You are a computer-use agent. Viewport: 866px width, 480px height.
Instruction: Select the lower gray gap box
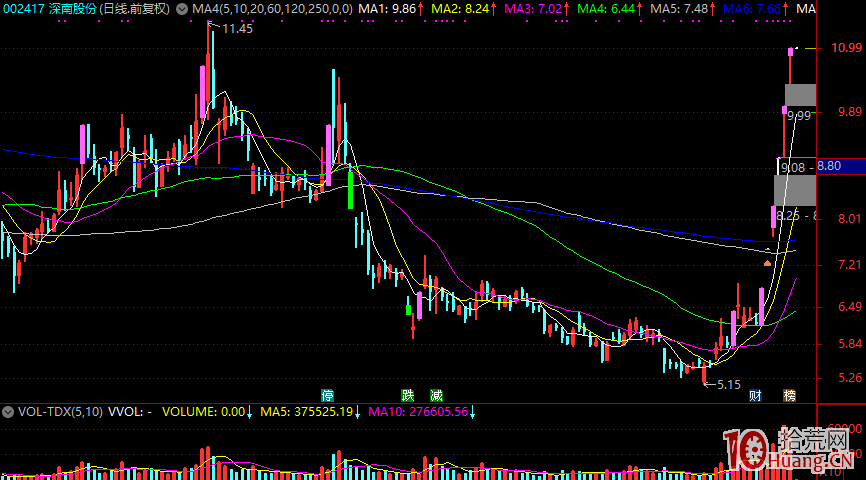click(795, 191)
